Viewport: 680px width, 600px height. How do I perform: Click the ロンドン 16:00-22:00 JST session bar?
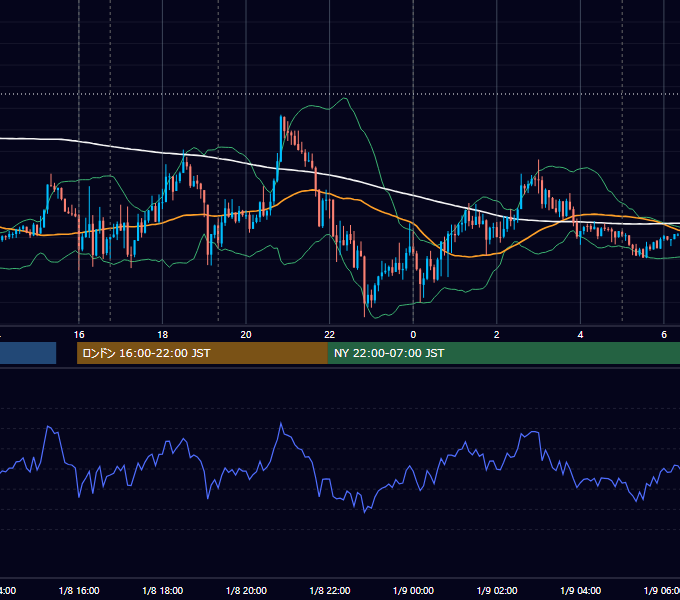pos(202,353)
